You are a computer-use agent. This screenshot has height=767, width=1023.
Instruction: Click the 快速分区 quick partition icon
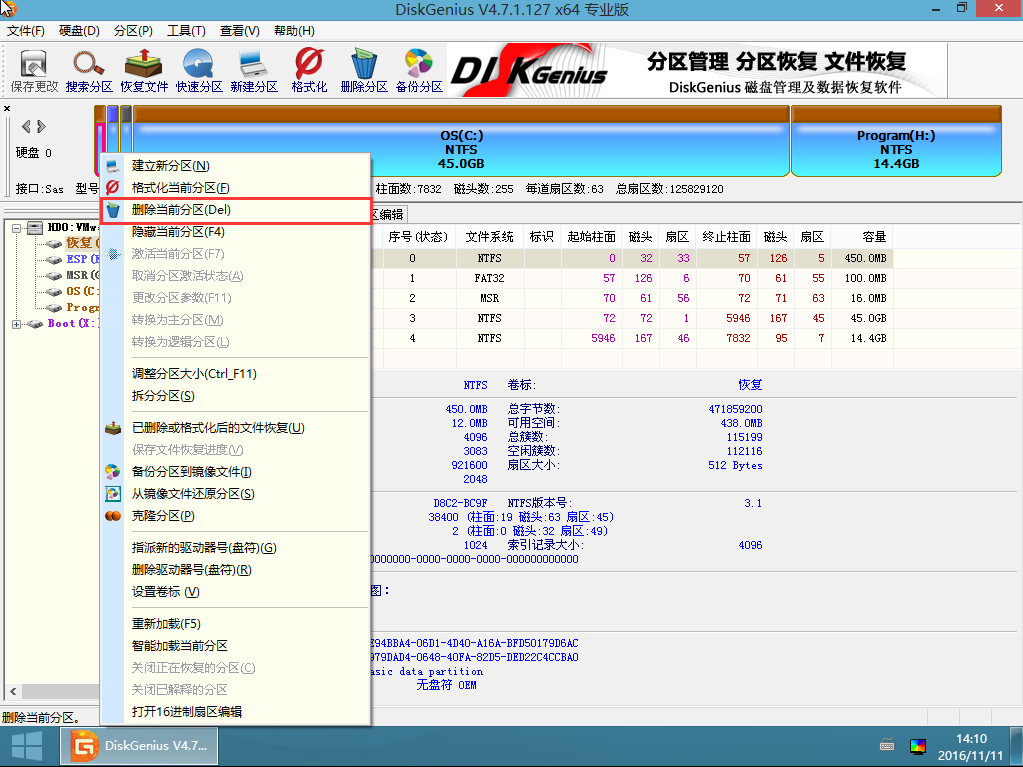tap(199, 71)
